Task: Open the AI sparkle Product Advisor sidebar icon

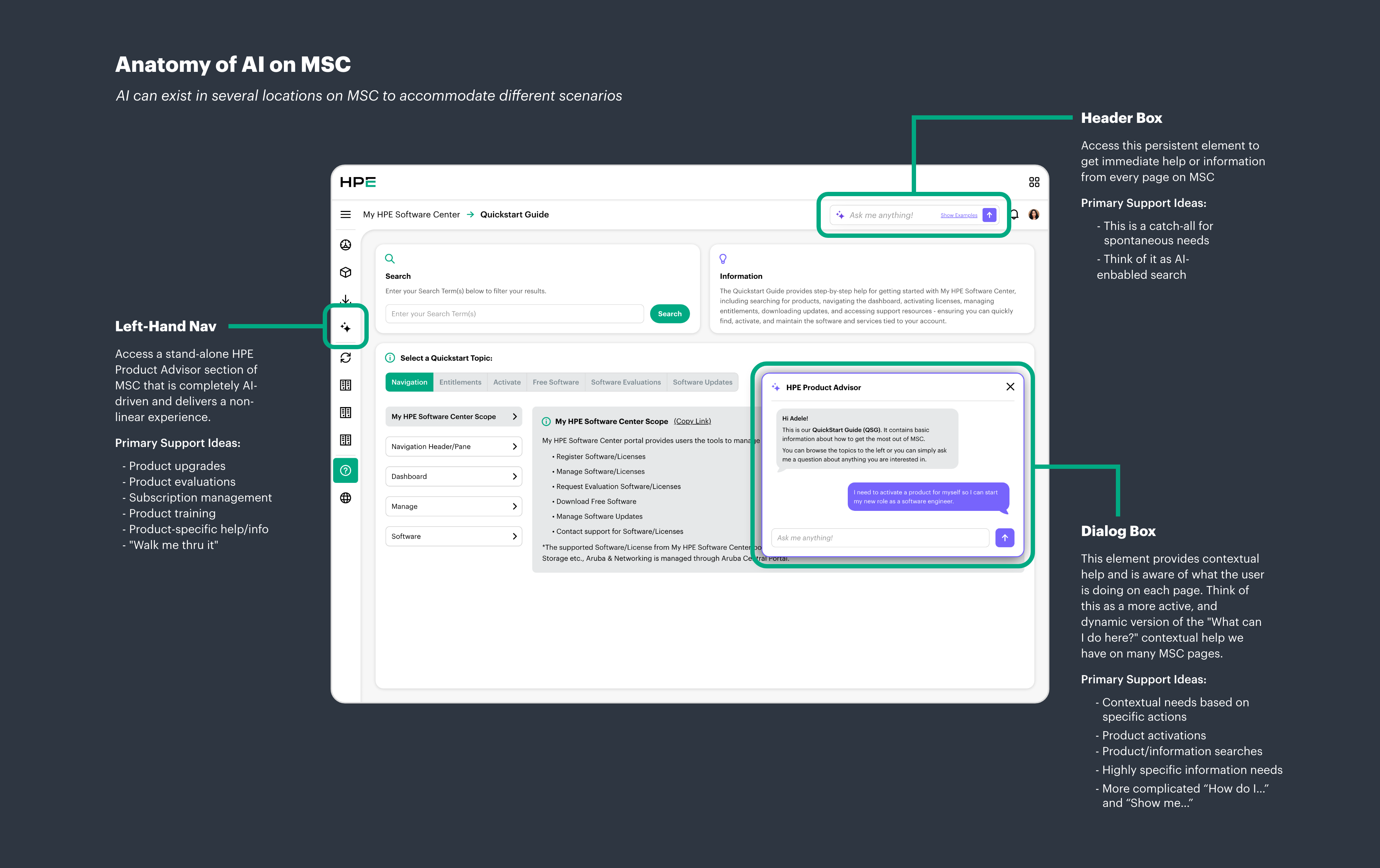Action: [346, 327]
